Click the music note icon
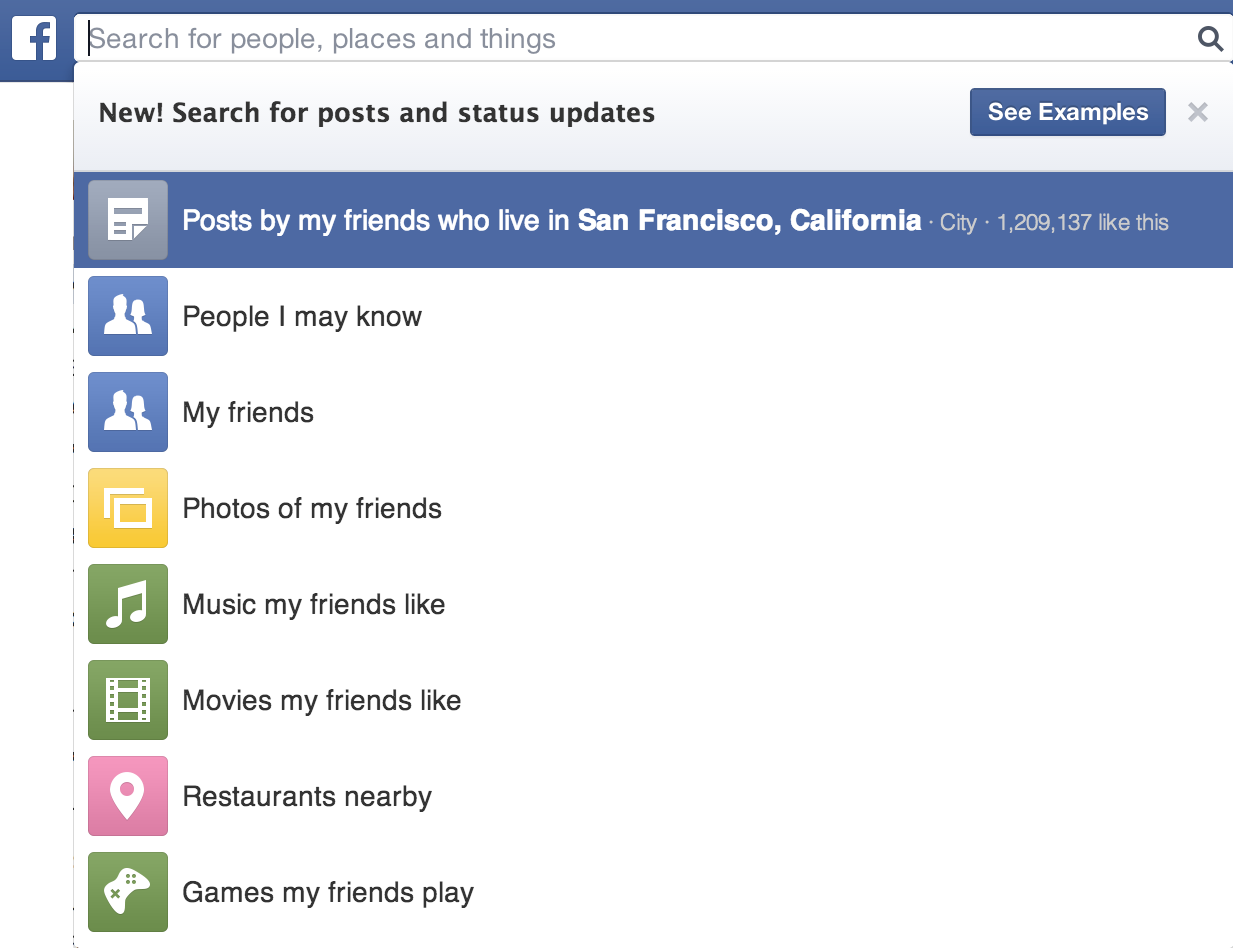 point(128,604)
